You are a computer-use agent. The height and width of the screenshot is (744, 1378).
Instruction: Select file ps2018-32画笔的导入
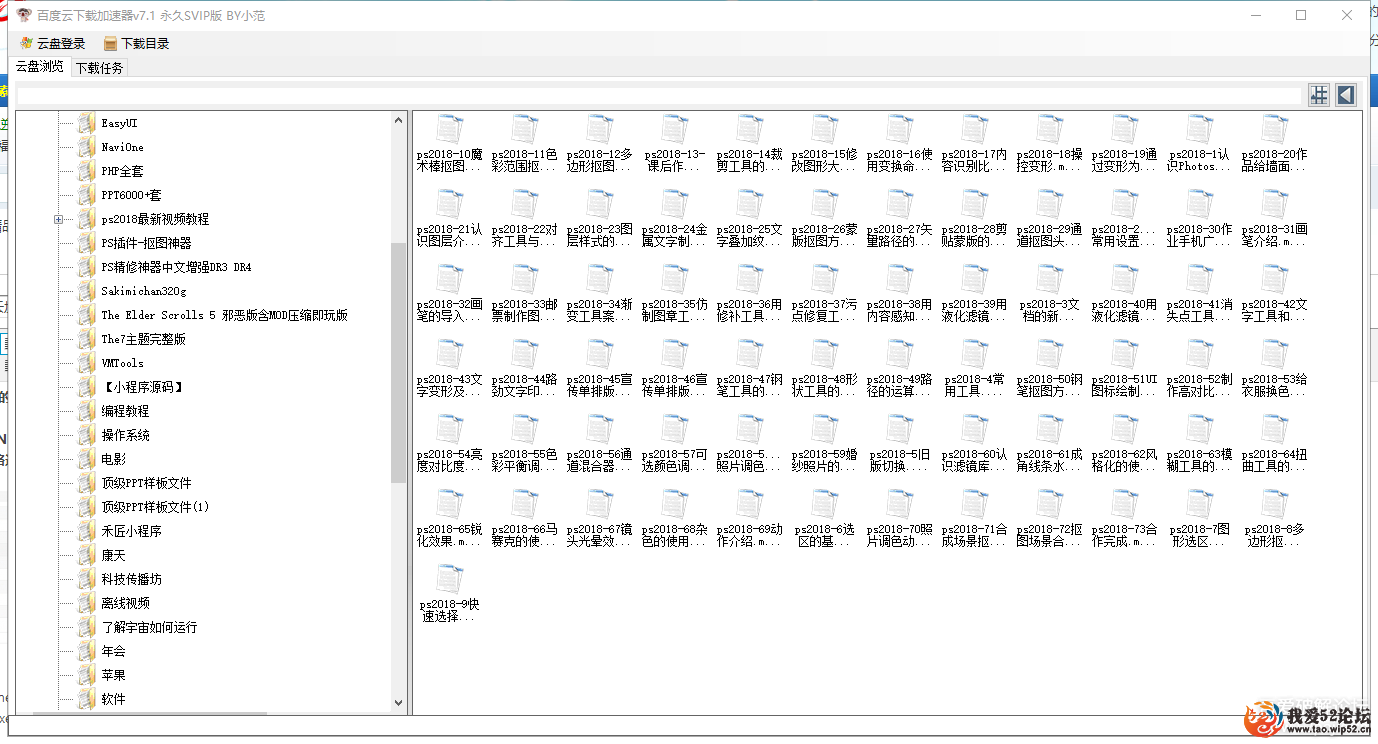(450, 294)
